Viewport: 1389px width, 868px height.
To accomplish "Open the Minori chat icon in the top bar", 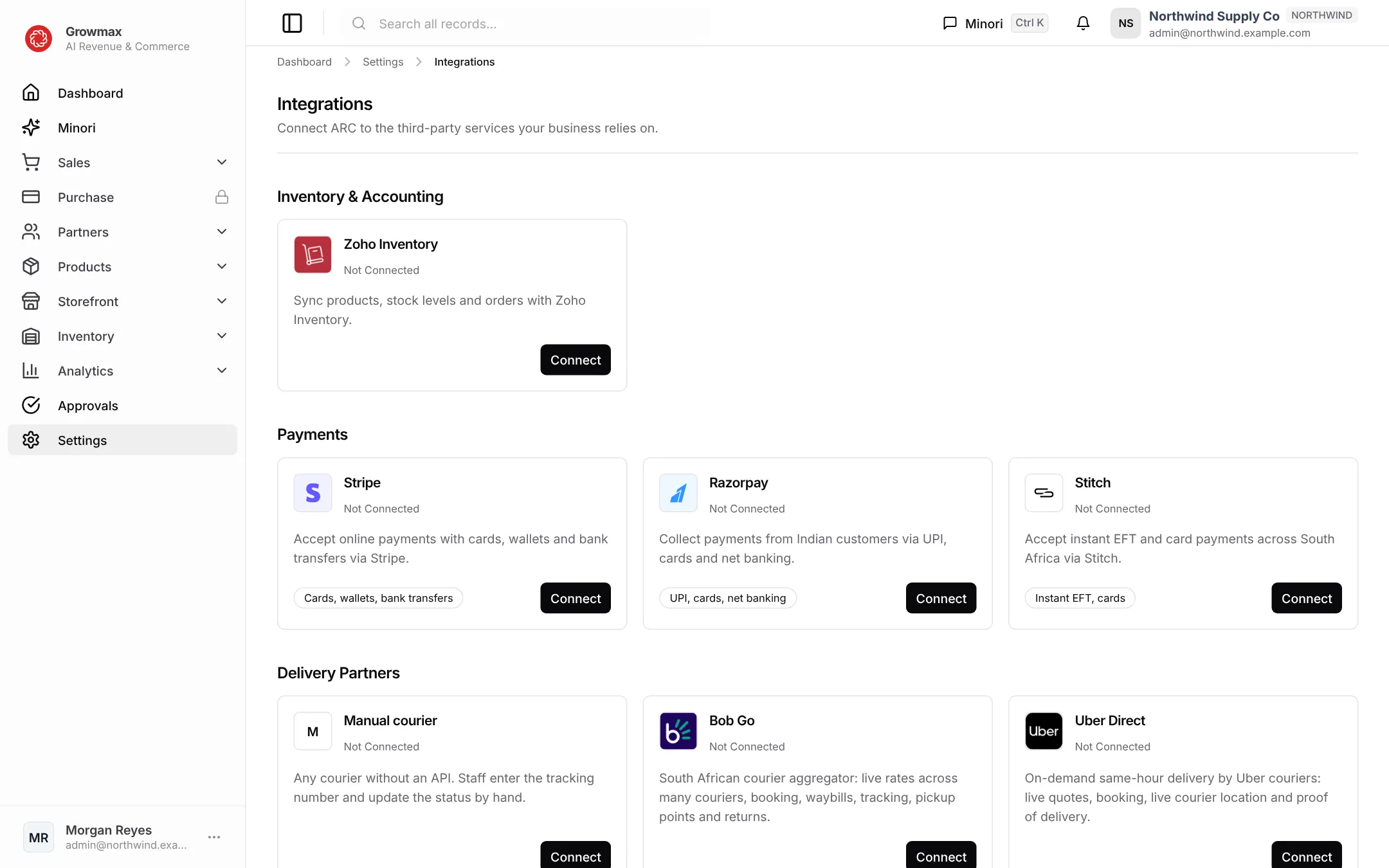I will coord(950,23).
